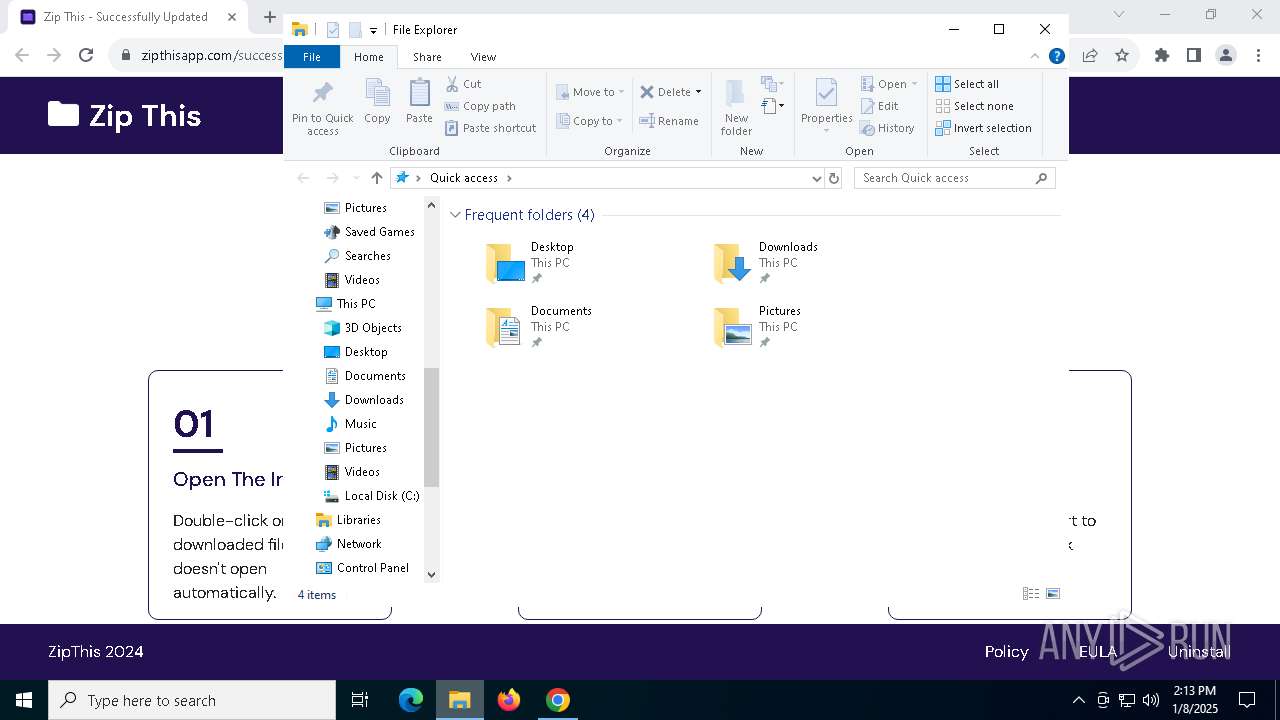Switch to the Share ribbon tab

coord(427,57)
